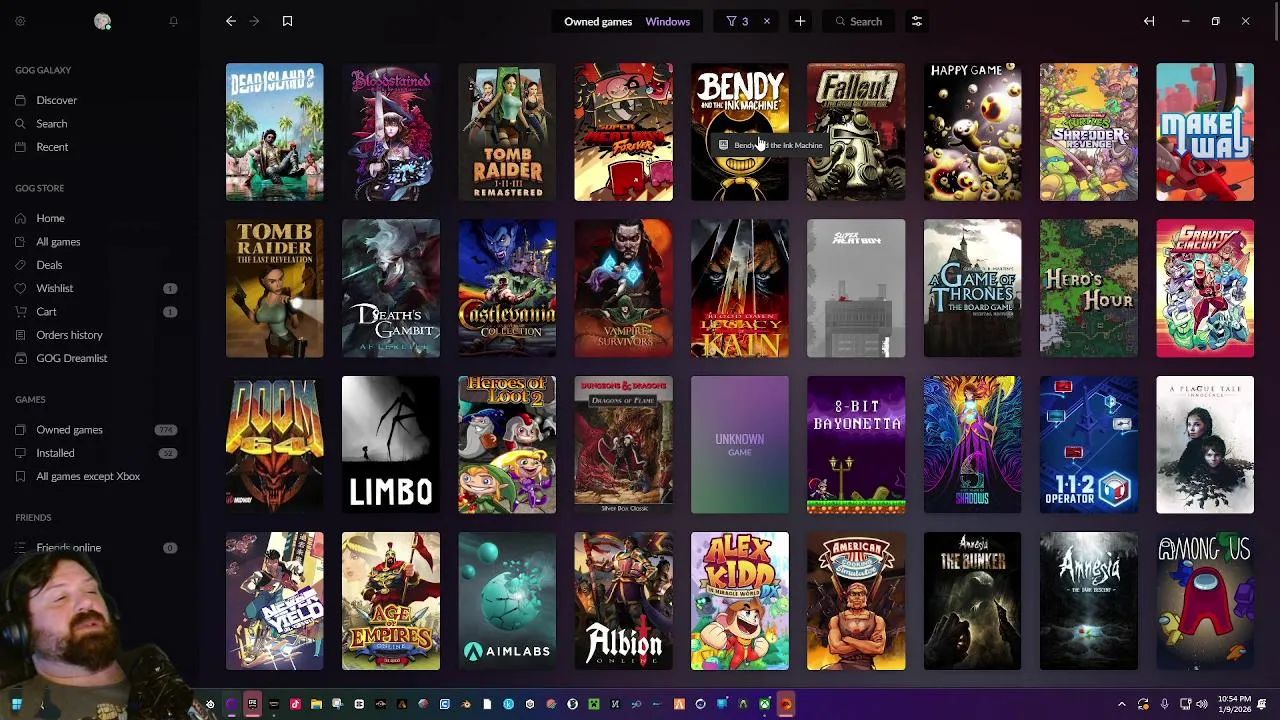The height and width of the screenshot is (720, 1280).
Task: Open Gravity Circuit cover
Action: pos(1205,288)
